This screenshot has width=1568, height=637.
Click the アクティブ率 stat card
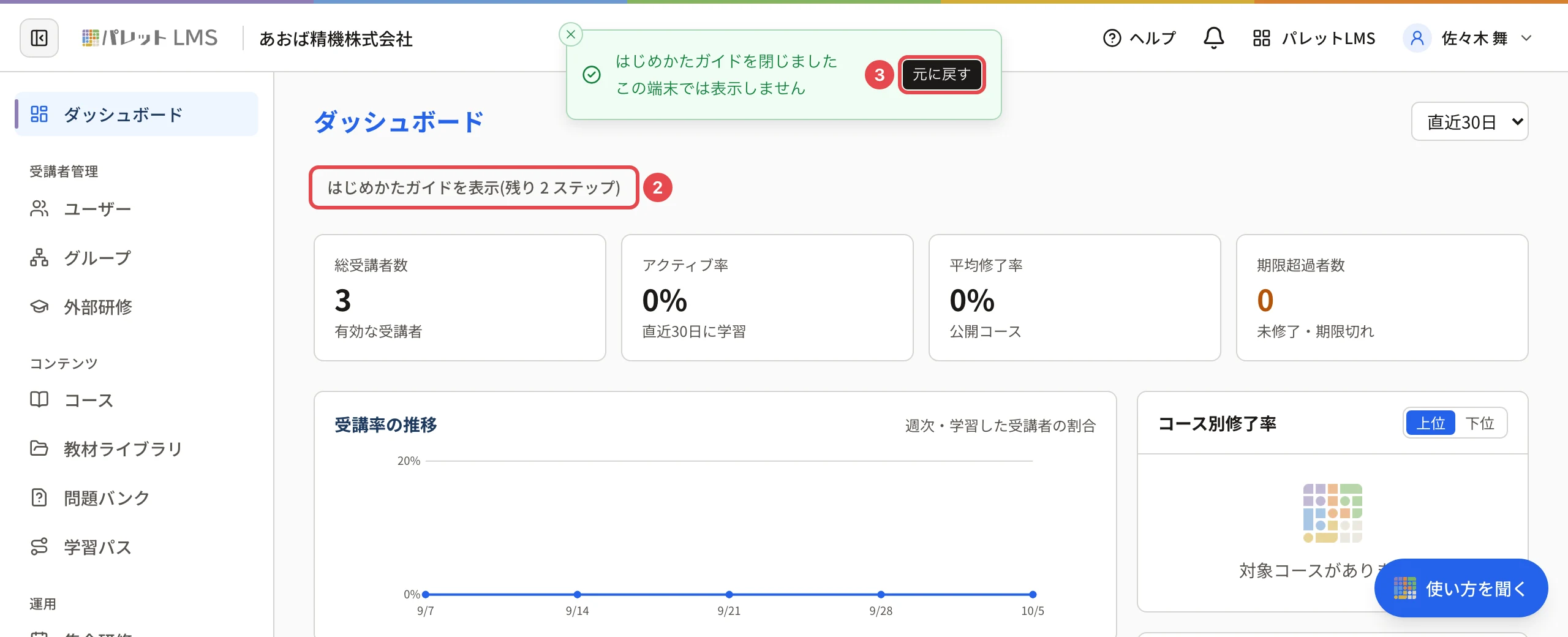pyautogui.click(x=767, y=298)
